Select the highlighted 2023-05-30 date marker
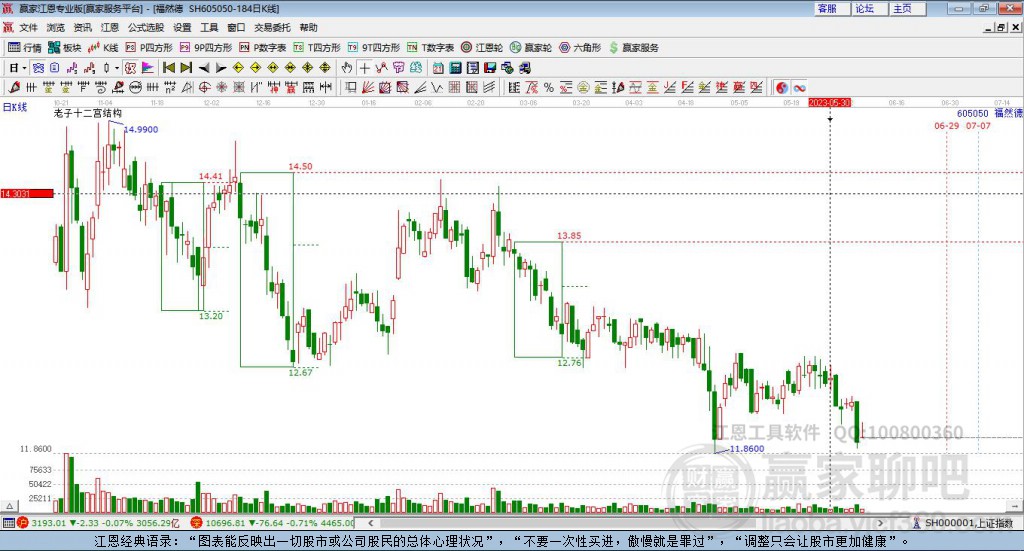 pos(829,102)
